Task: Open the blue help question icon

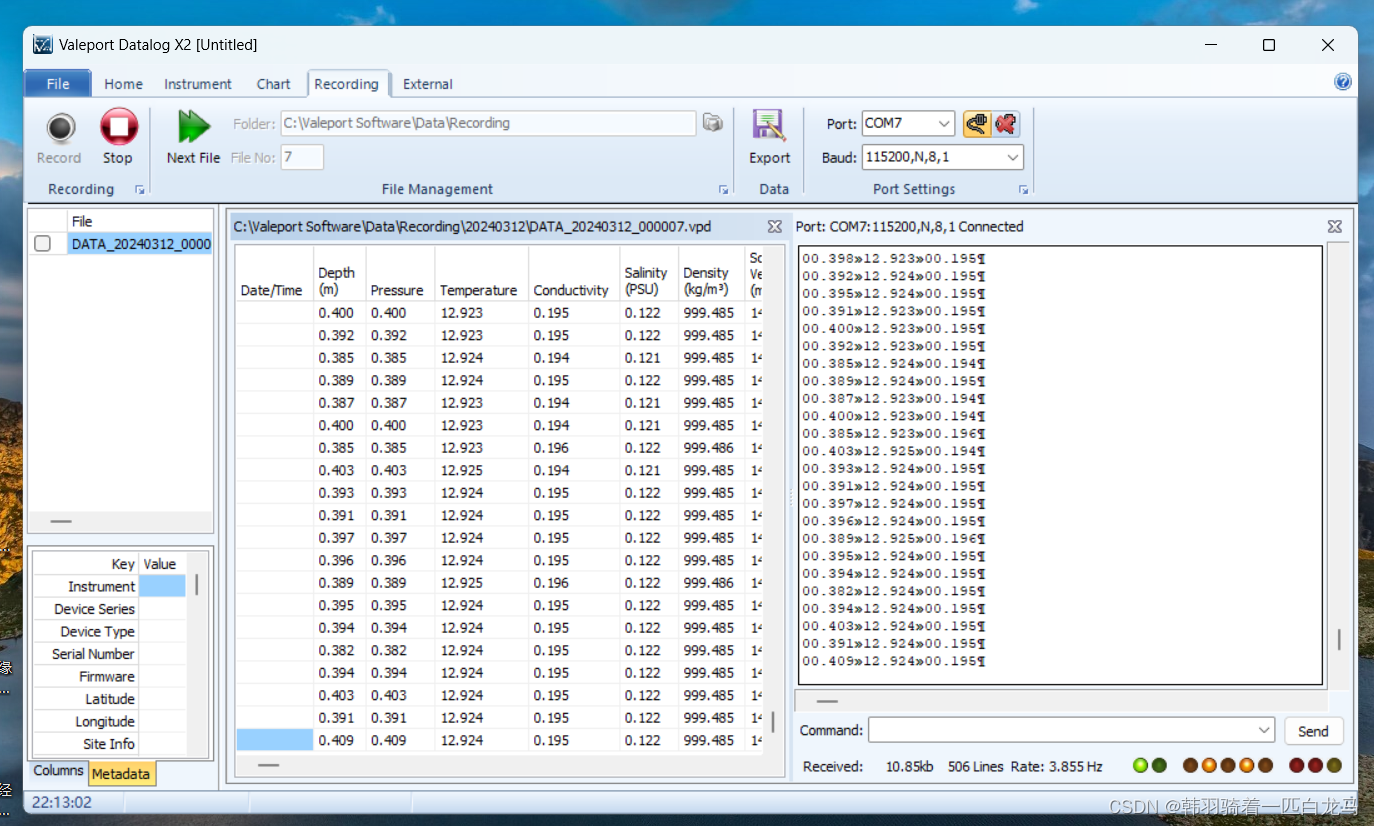Action: tap(1343, 82)
